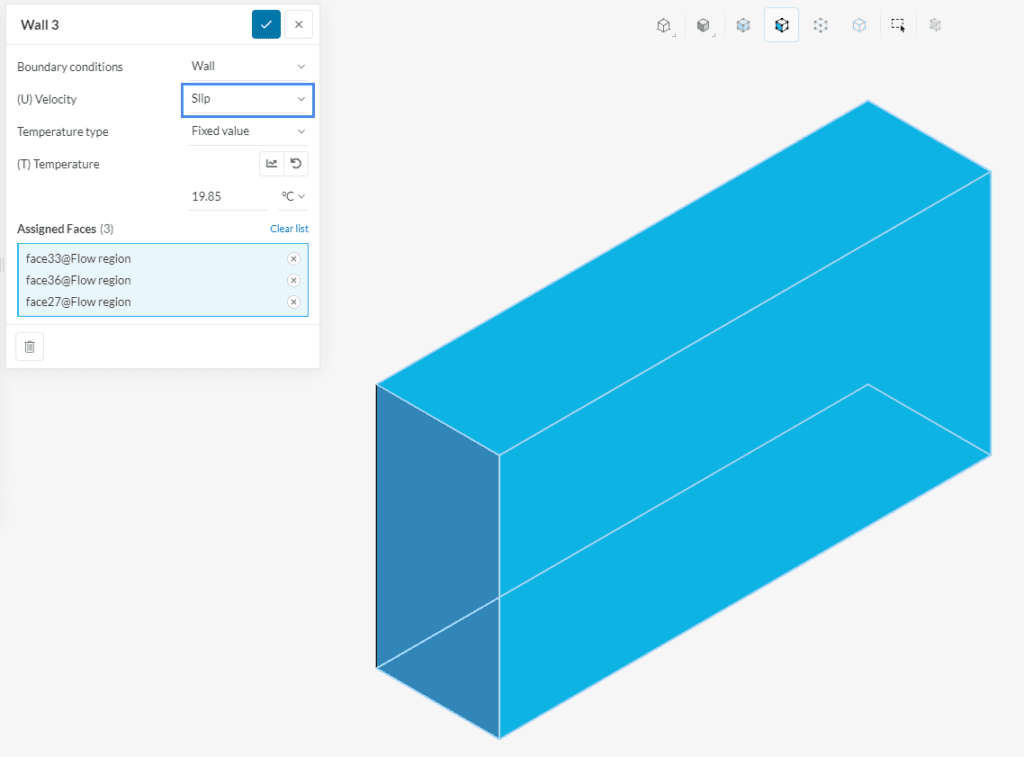Screen dimensions: 1024x757
Task: Click the delete boundary condition trash icon
Action: (x=29, y=346)
